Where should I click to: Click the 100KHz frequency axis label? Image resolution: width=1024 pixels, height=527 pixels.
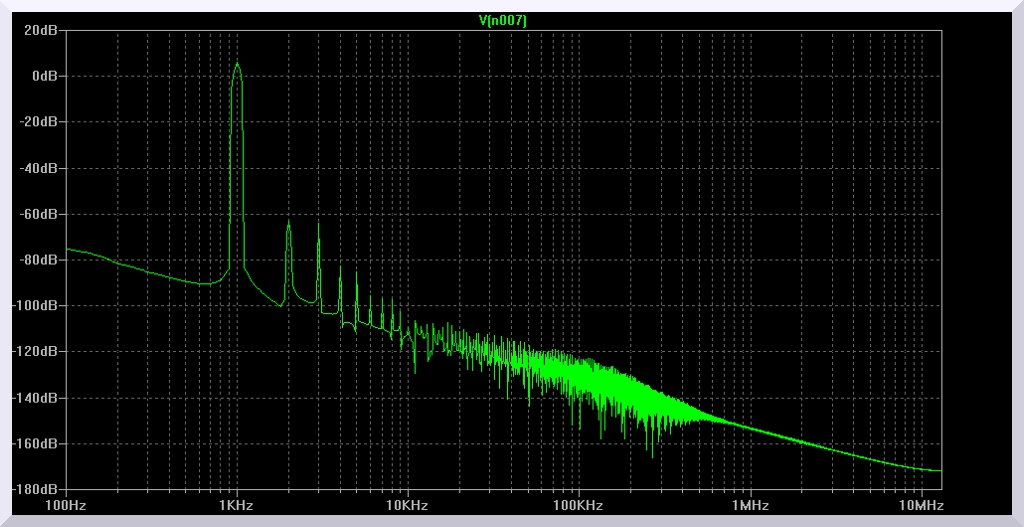pos(578,505)
